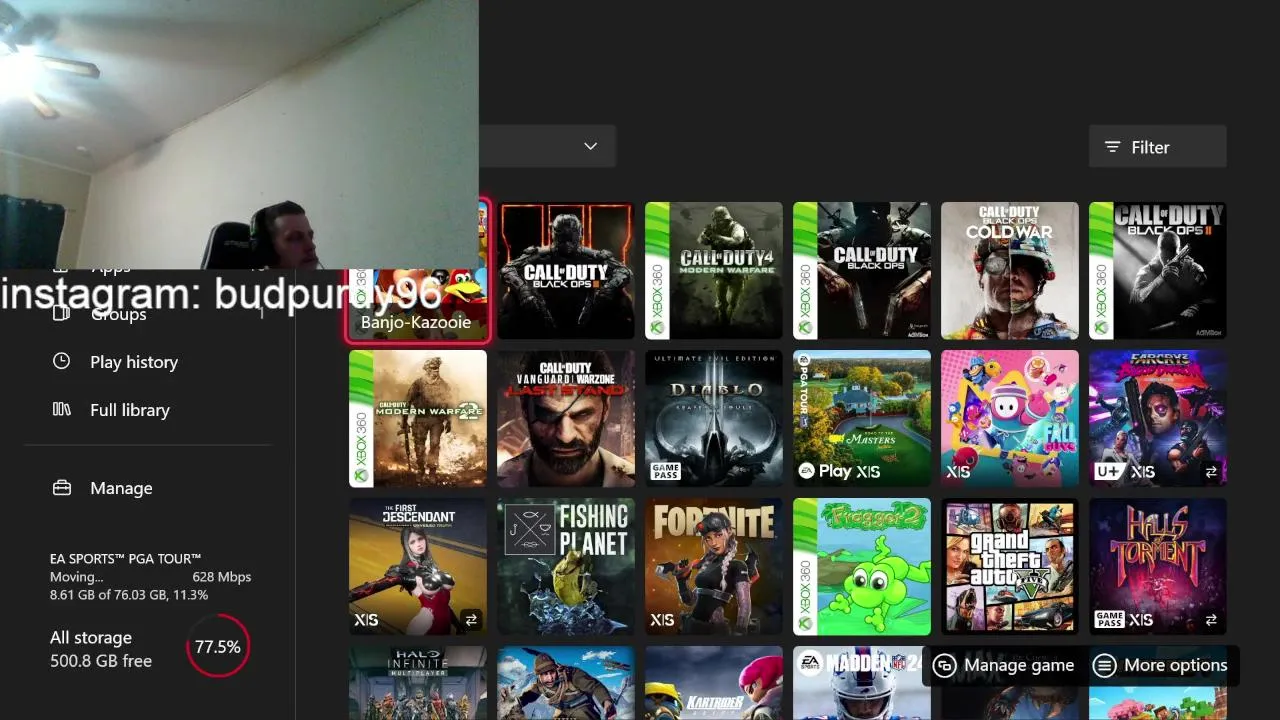Click 8.61 GB of 76.03 GB progress text

(129, 595)
